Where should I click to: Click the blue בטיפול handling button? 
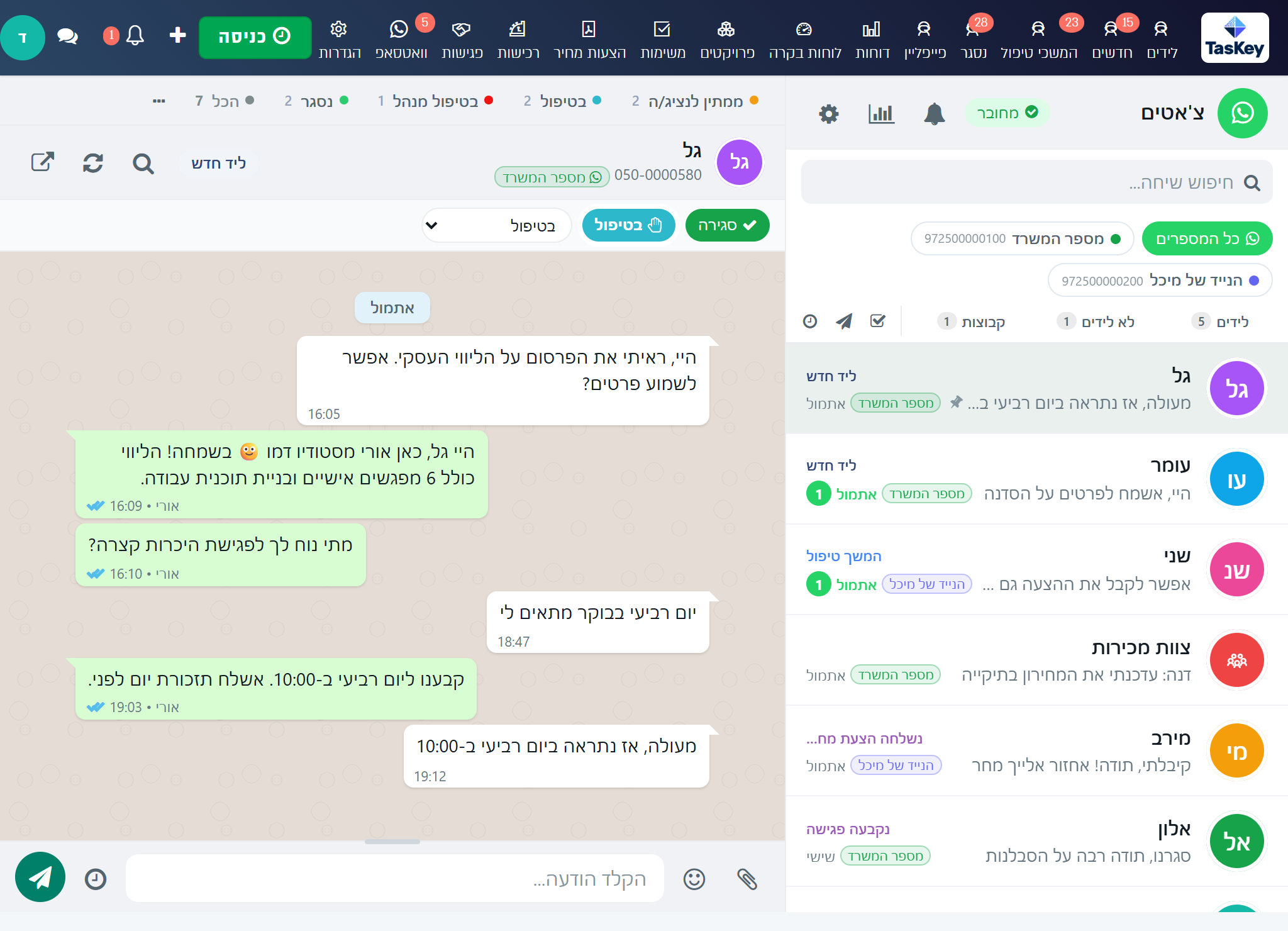(628, 225)
